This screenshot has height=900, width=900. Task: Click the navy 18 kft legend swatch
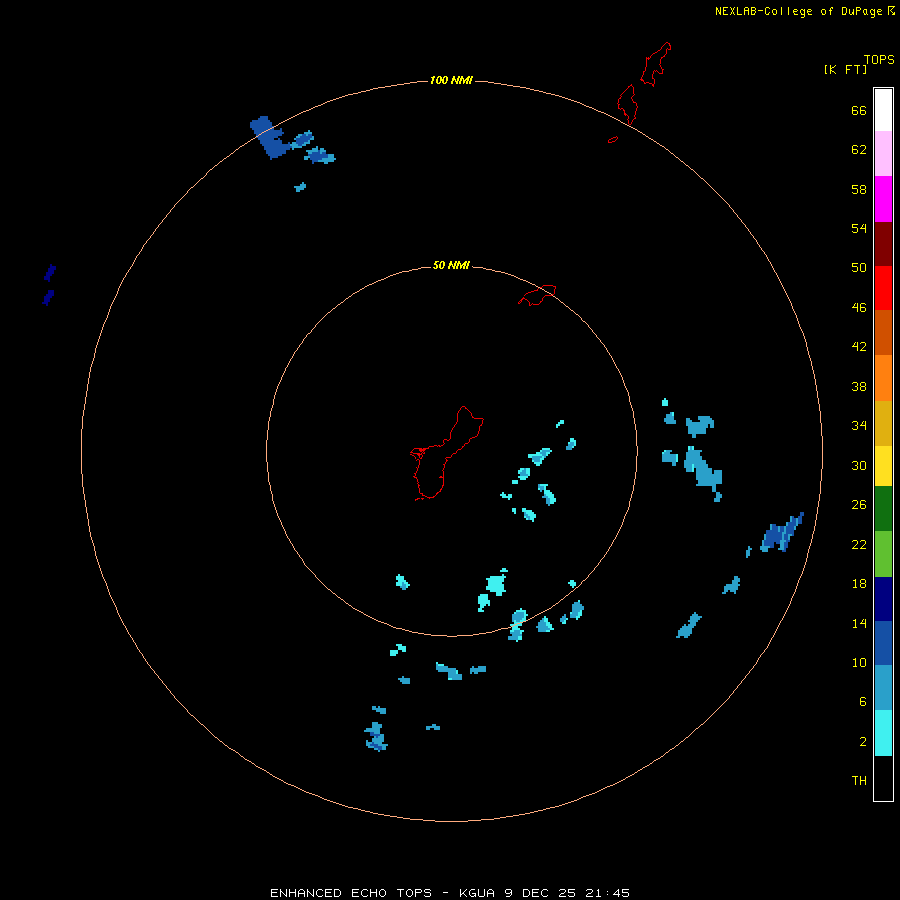pyautogui.click(x=883, y=599)
